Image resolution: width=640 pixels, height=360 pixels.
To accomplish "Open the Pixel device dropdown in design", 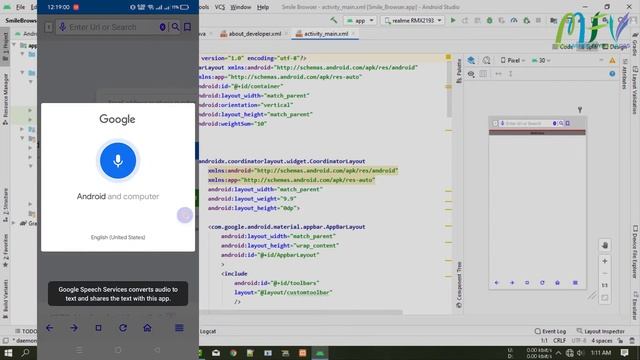I will 513,60.
